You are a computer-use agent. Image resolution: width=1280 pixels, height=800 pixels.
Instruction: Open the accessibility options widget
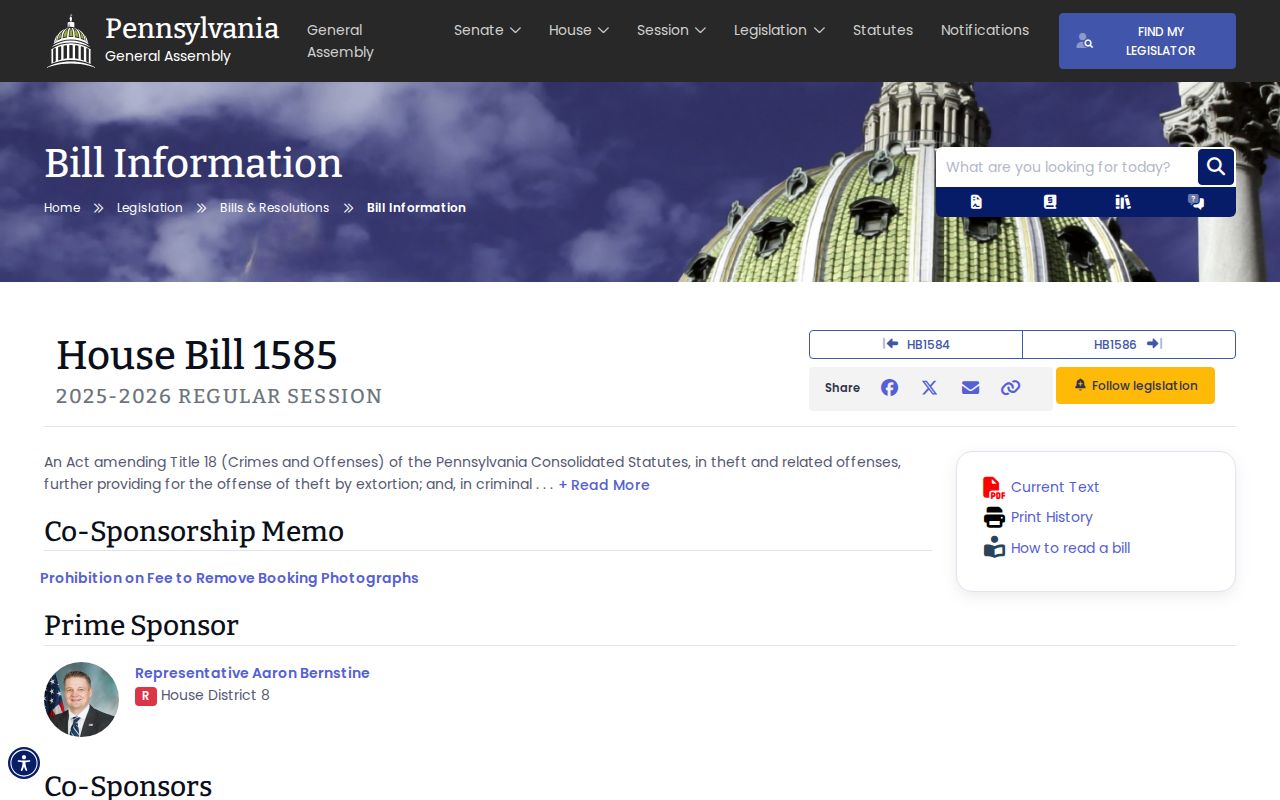pos(24,763)
